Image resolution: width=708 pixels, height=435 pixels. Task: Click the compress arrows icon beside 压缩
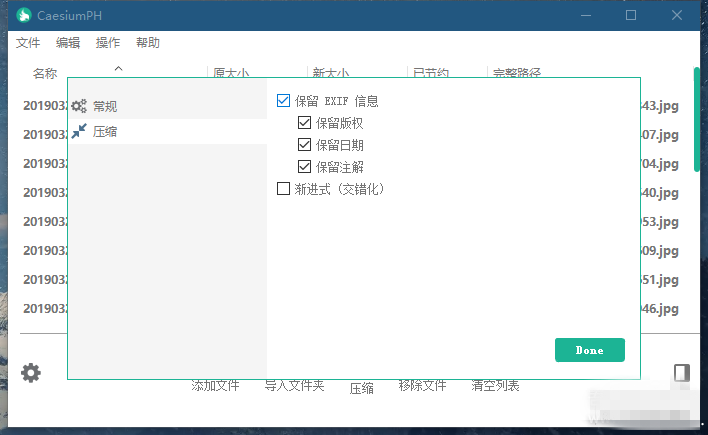[x=79, y=131]
